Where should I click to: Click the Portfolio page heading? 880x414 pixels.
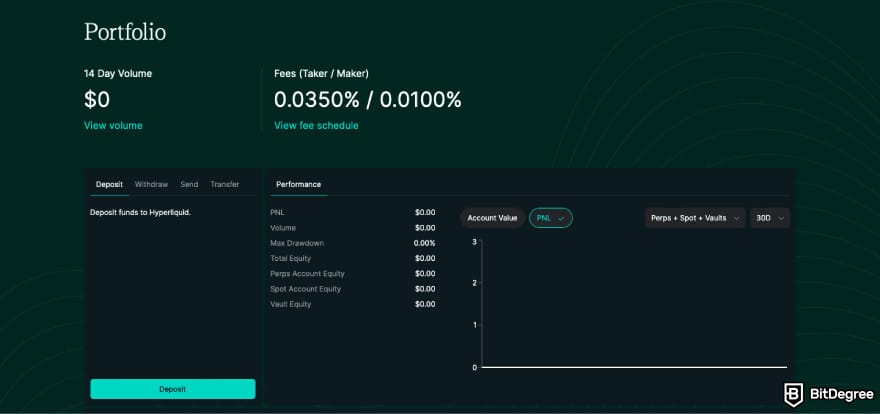pos(125,32)
